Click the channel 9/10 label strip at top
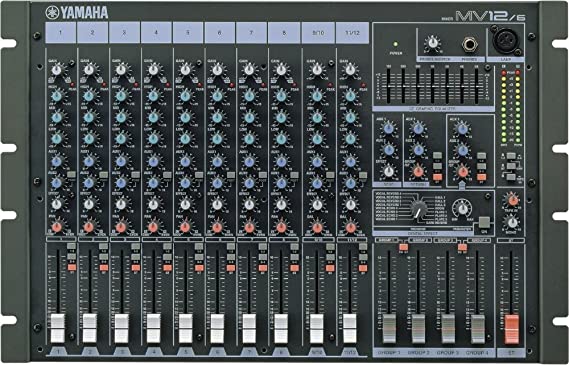Screen dimensions: 569x365 pos(318,33)
